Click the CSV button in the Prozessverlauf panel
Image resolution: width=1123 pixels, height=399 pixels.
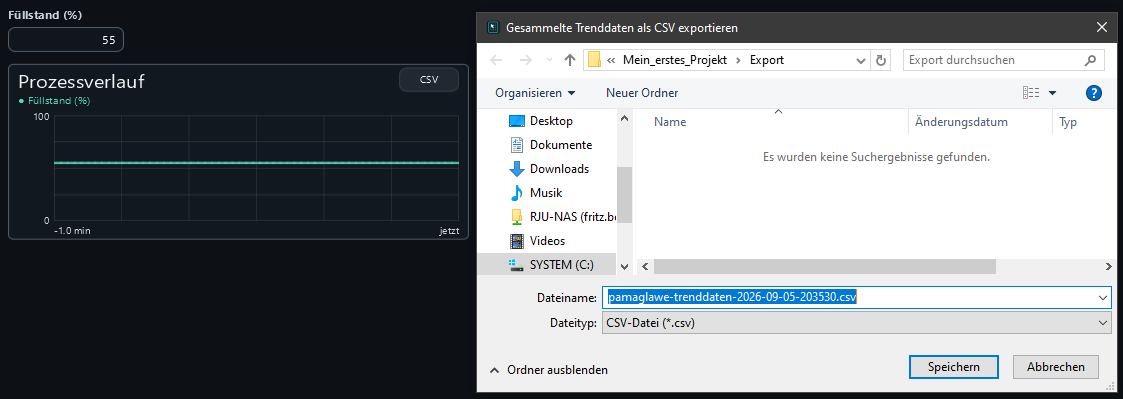[x=428, y=80]
